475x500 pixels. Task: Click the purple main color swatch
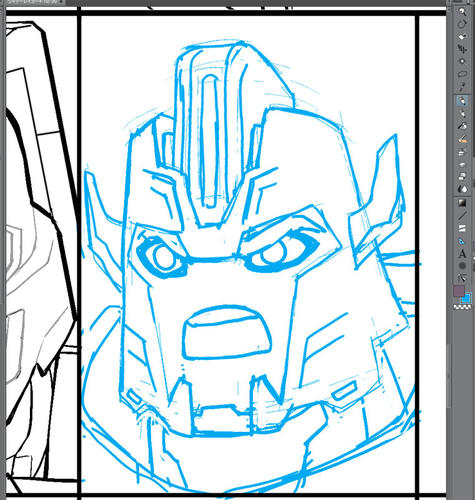[459, 291]
